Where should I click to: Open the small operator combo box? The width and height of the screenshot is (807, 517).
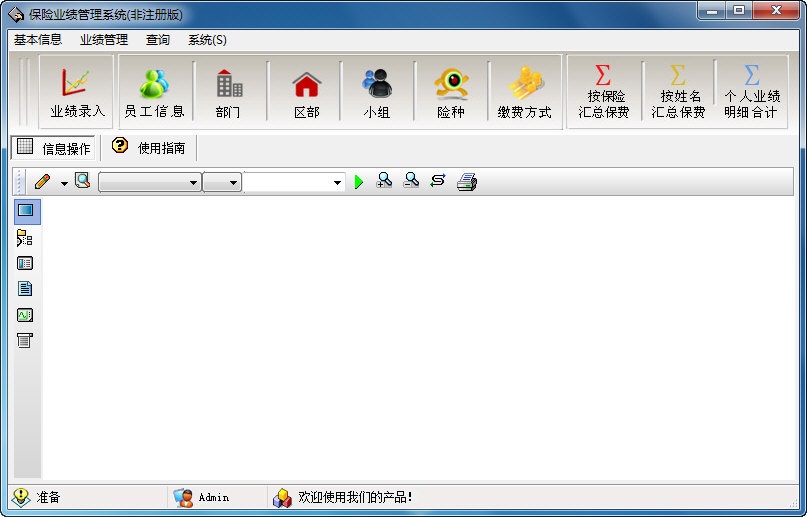tap(222, 182)
